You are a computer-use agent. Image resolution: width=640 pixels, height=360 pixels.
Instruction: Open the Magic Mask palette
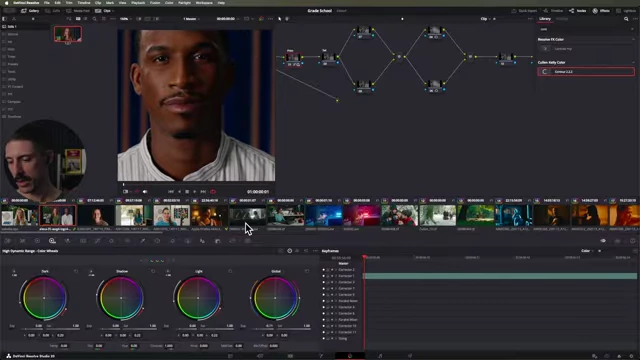188,241
